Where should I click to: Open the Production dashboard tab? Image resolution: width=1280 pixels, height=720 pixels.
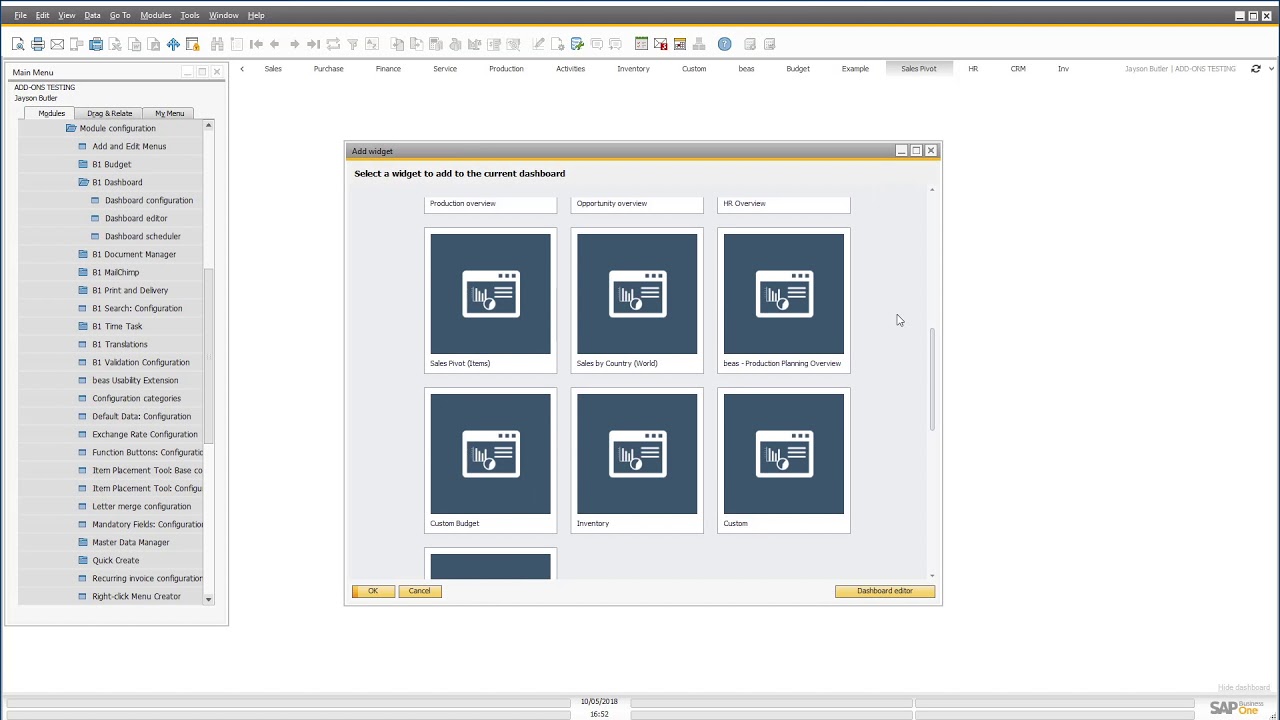click(x=506, y=69)
